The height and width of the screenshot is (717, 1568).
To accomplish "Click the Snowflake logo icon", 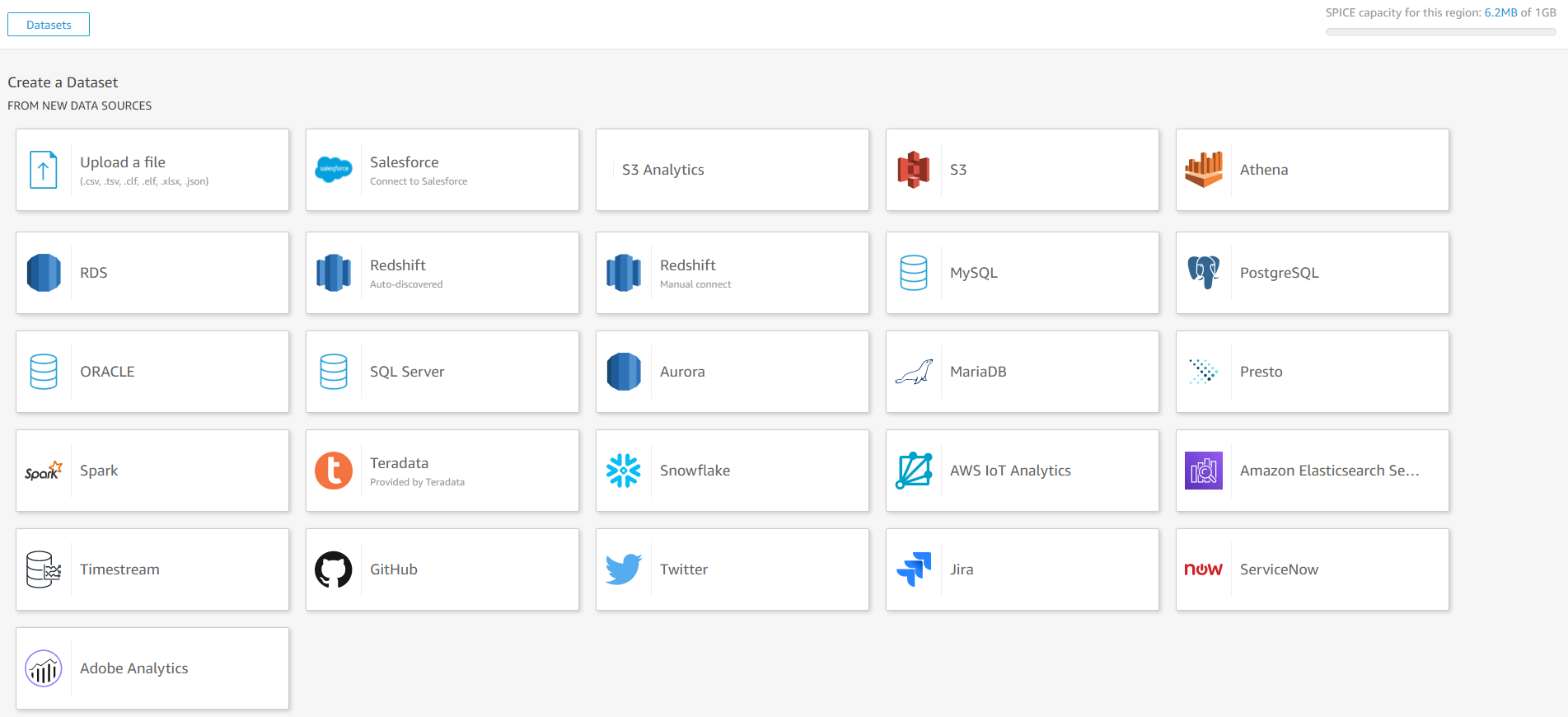I will coord(624,471).
